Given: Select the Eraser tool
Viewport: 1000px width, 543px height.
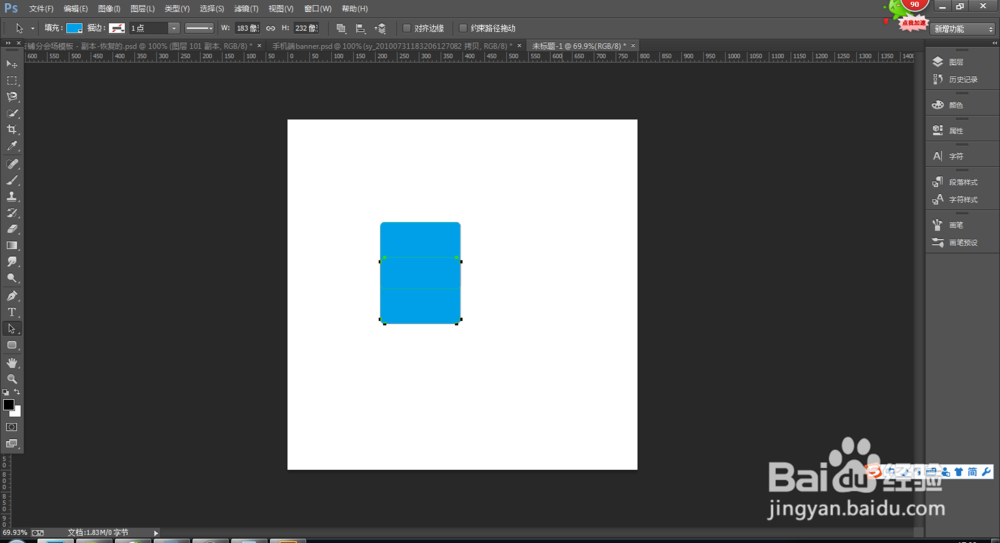Looking at the screenshot, I should pos(12,229).
